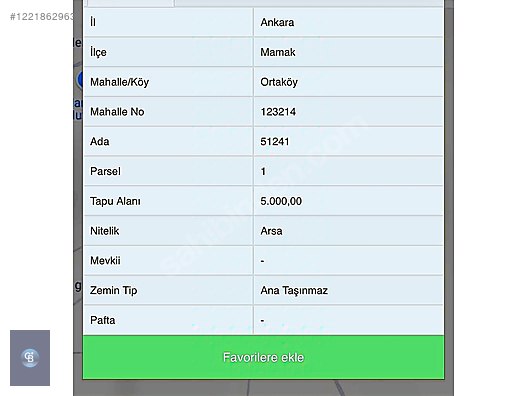Click the İlçe row label
Image resolution: width=528 pixels, height=396 pixels.
tap(98, 52)
